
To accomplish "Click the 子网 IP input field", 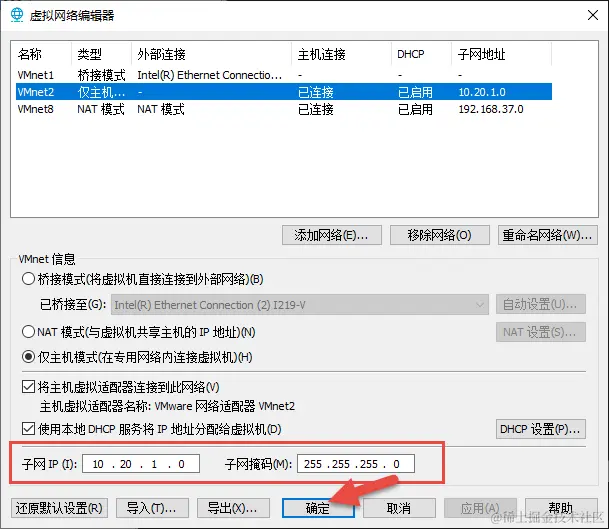I will pyautogui.click(x=141, y=464).
